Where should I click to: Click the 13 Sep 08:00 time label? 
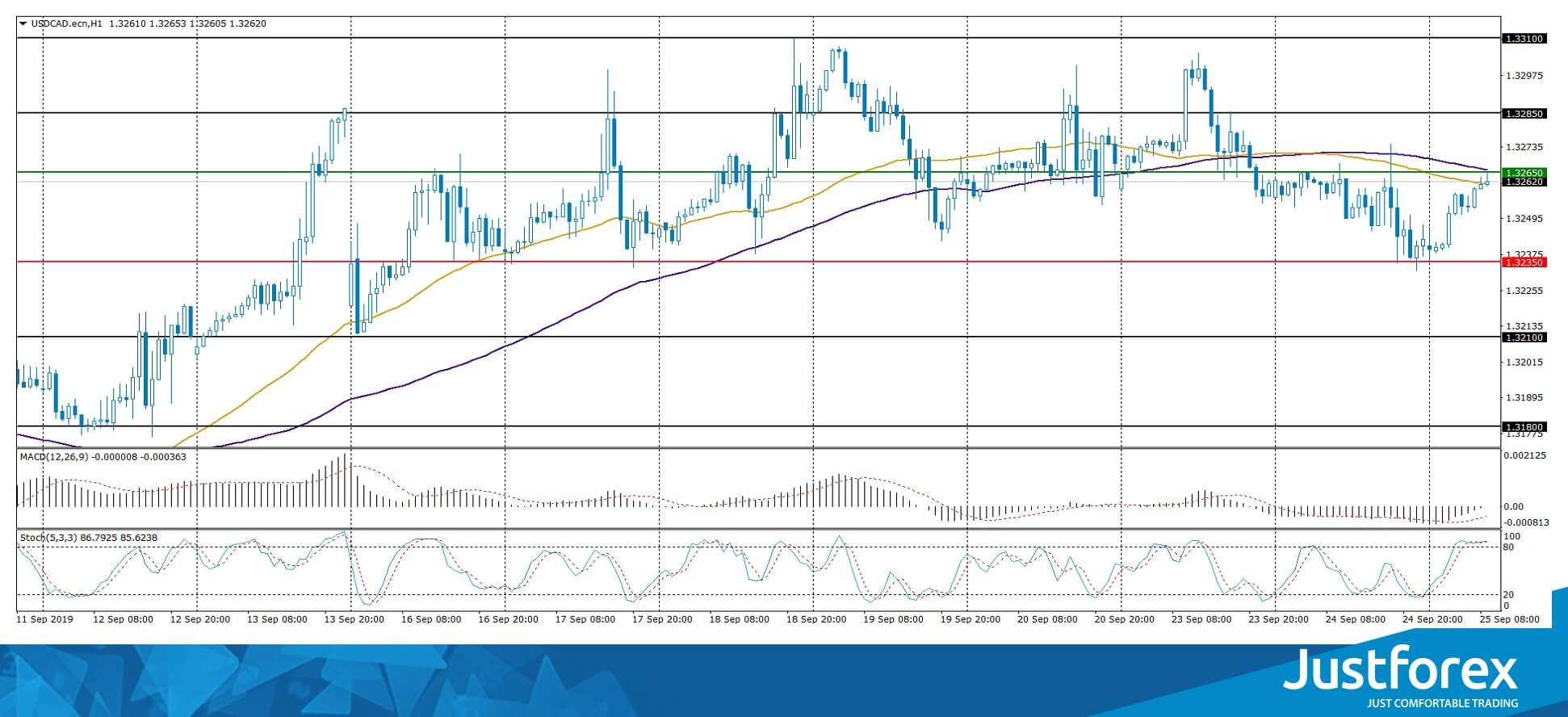277,619
